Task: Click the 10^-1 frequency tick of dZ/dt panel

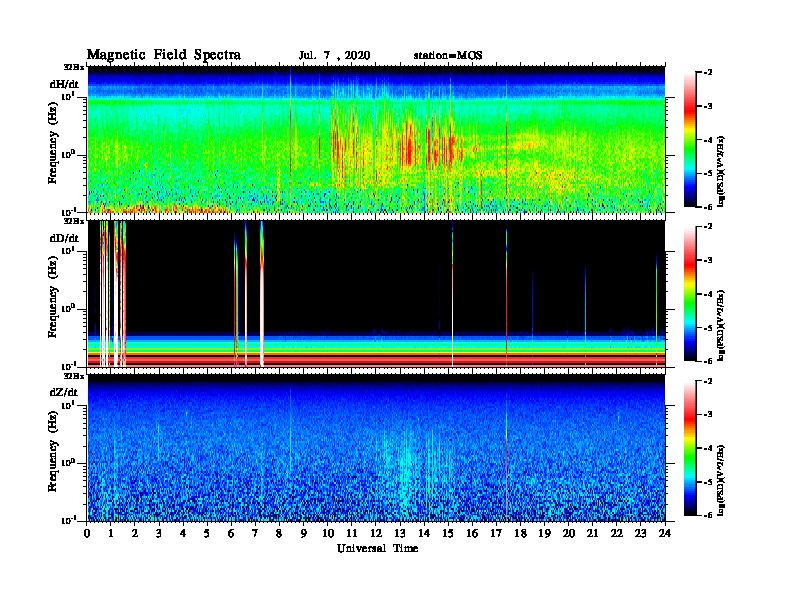Action: [68, 520]
